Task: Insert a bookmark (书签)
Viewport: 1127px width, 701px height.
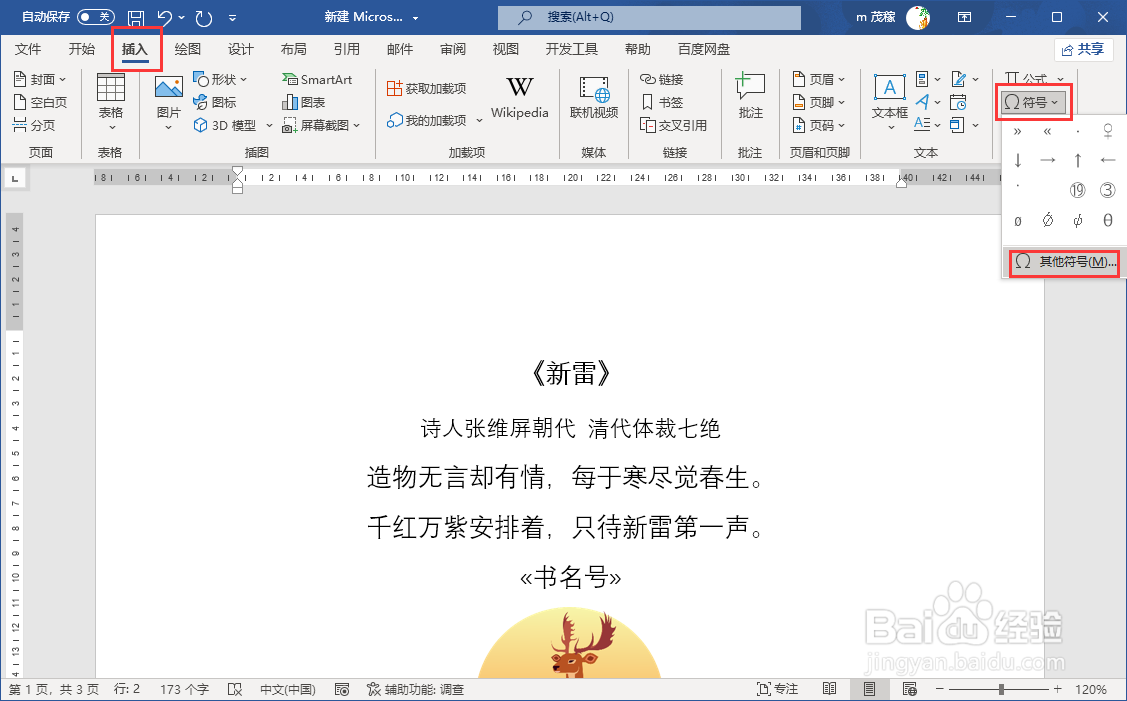Action: (x=661, y=102)
